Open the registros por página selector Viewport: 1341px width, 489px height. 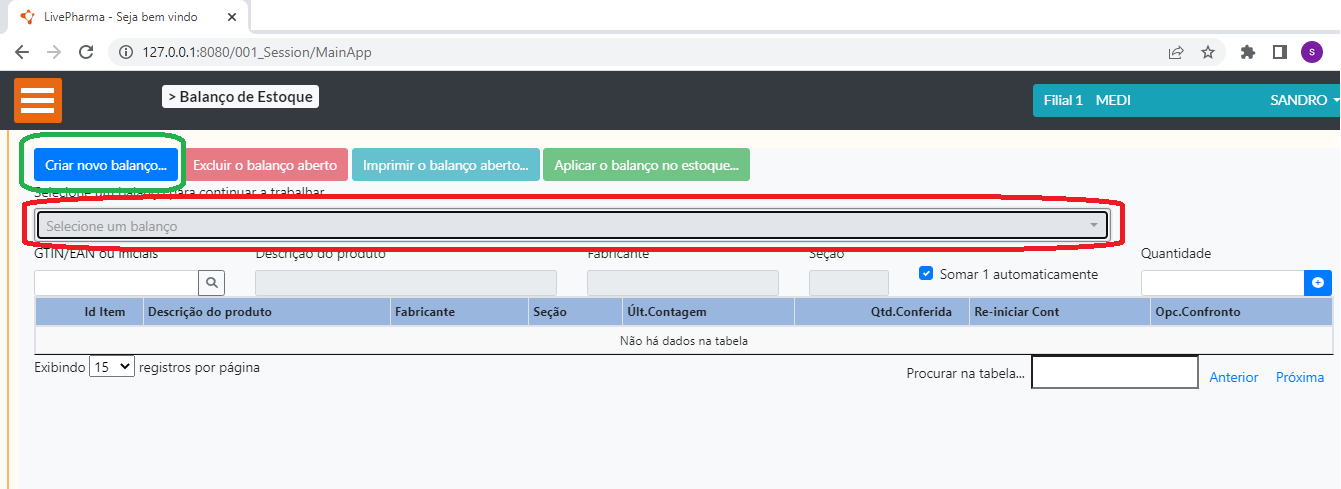pyautogui.click(x=111, y=367)
